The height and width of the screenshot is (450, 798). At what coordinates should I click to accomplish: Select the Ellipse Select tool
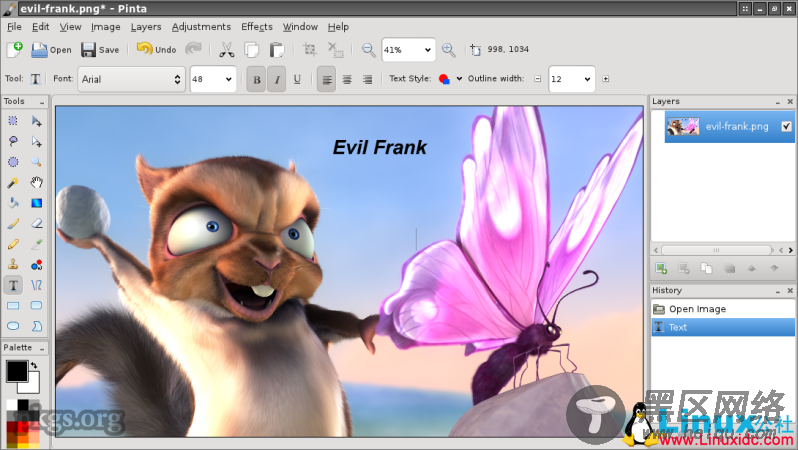tap(13, 162)
